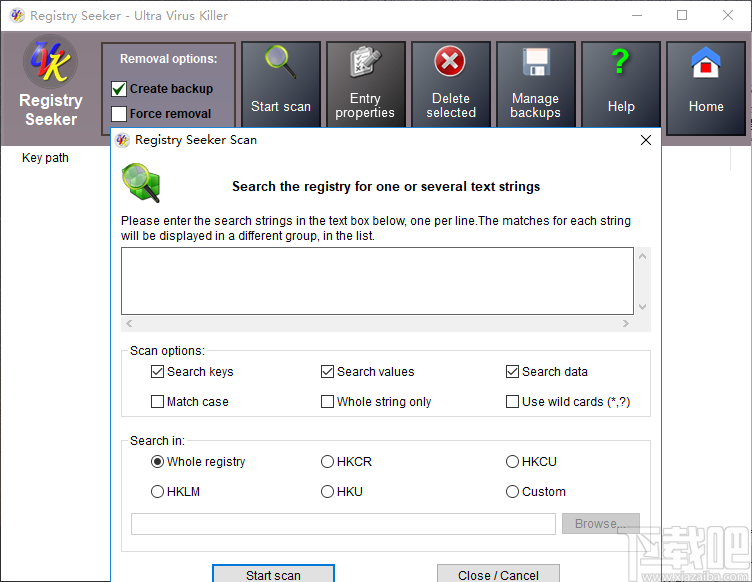Click the horizontal scrollbar right arrow
Image resolution: width=752 pixels, height=582 pixels.
click(625, 324)
